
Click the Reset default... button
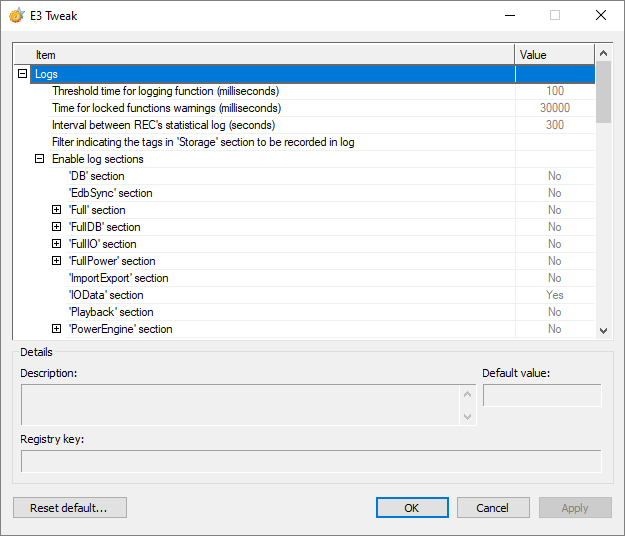[x=69, y=508]
